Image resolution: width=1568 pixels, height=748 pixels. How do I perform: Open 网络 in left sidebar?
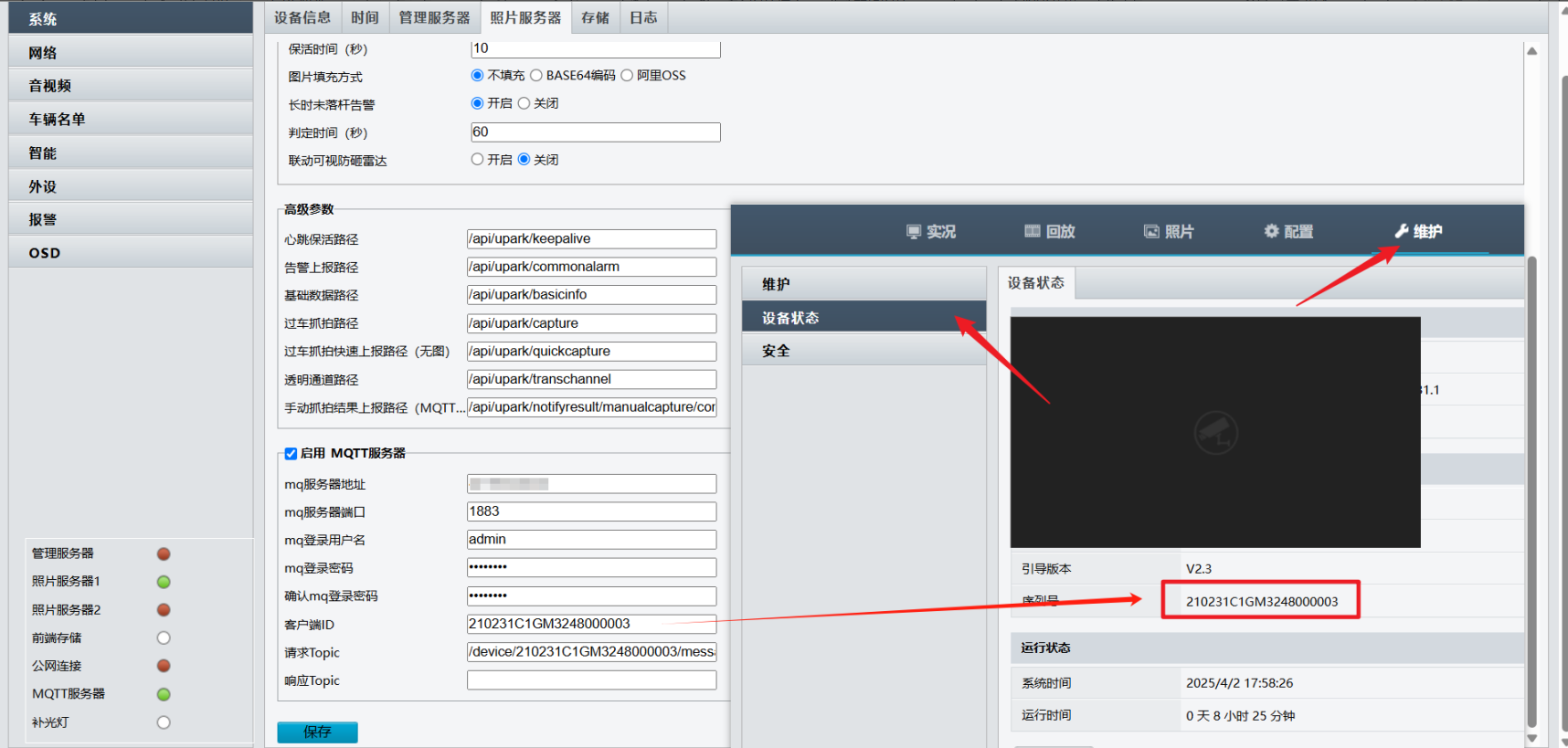[x=131, y=52]
